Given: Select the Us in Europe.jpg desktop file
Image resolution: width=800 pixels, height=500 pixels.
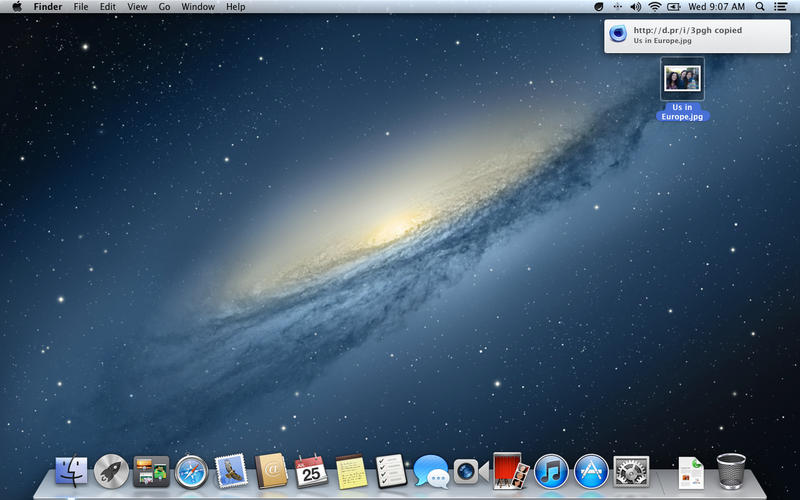Looking at the screenshot, I should pos(682,78).
